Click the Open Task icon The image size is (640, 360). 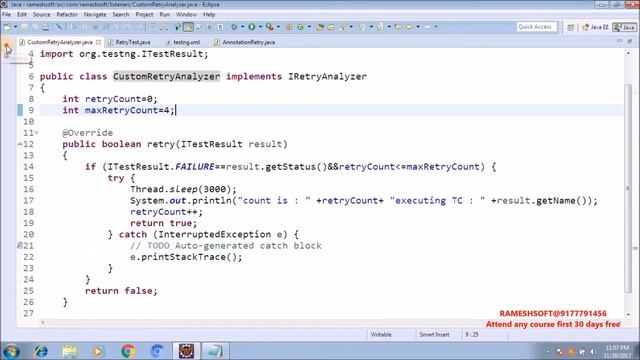point(331,27)
